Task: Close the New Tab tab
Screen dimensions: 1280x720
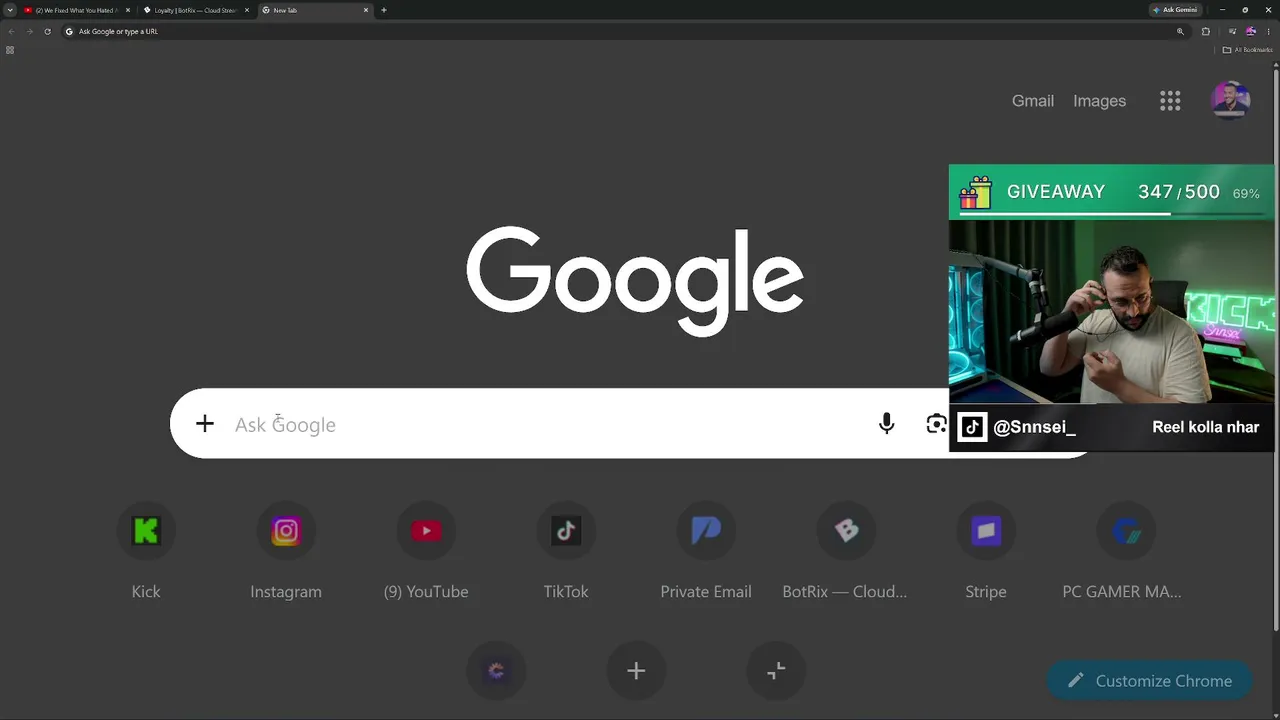Action: [x=366, y=10]
